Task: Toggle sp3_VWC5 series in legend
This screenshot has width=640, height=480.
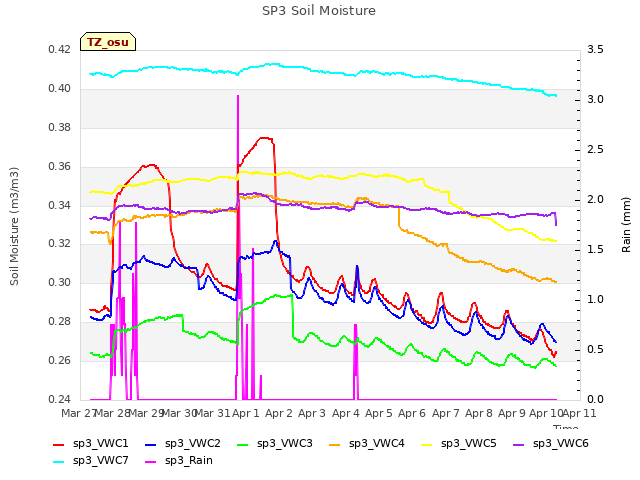Action: [x=458, y=444]
